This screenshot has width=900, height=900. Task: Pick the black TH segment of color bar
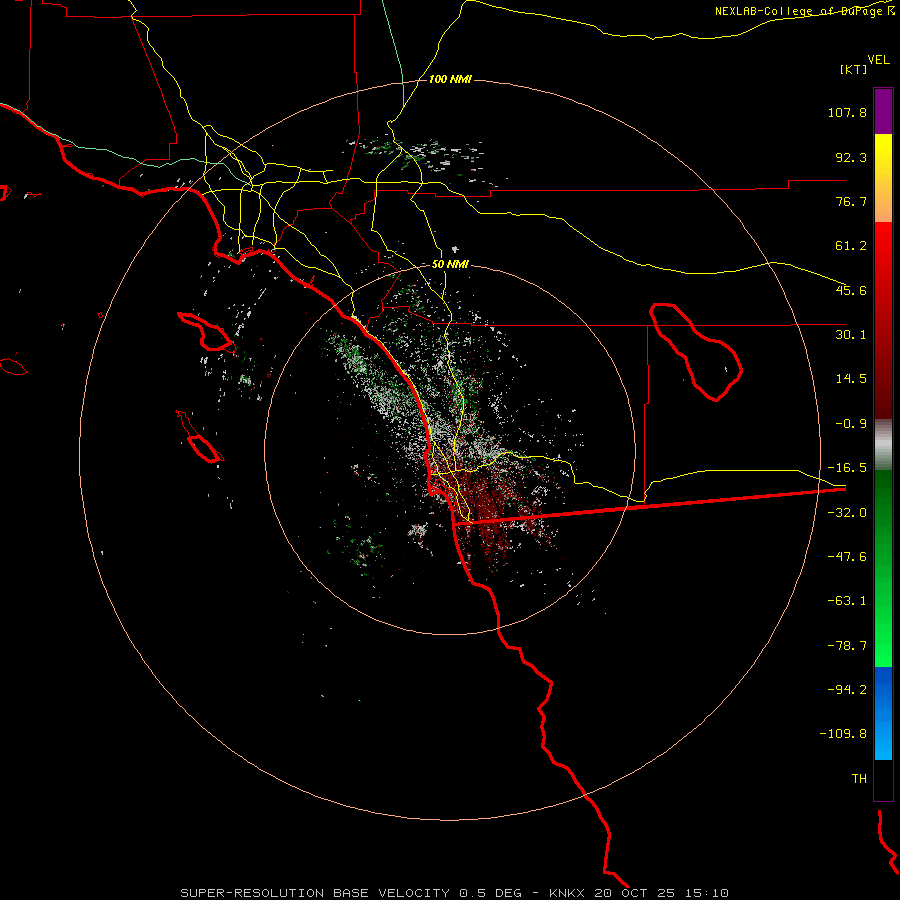(883, 780)
